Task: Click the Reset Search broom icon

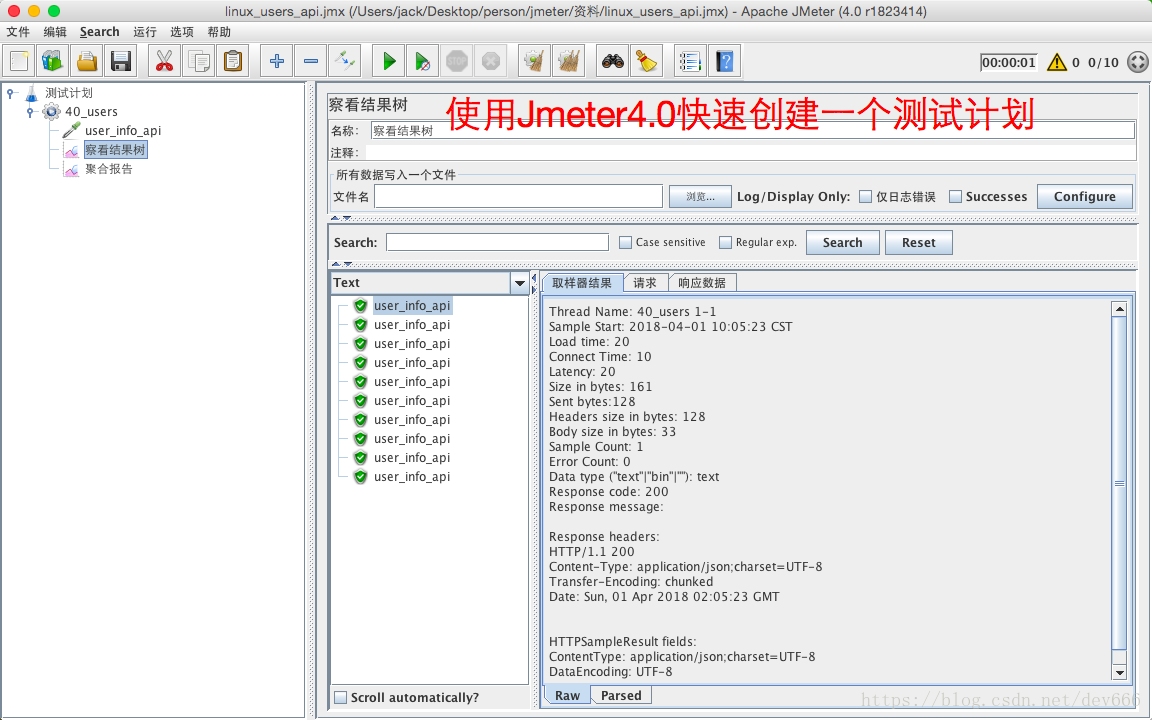Action: coord(647,61)
